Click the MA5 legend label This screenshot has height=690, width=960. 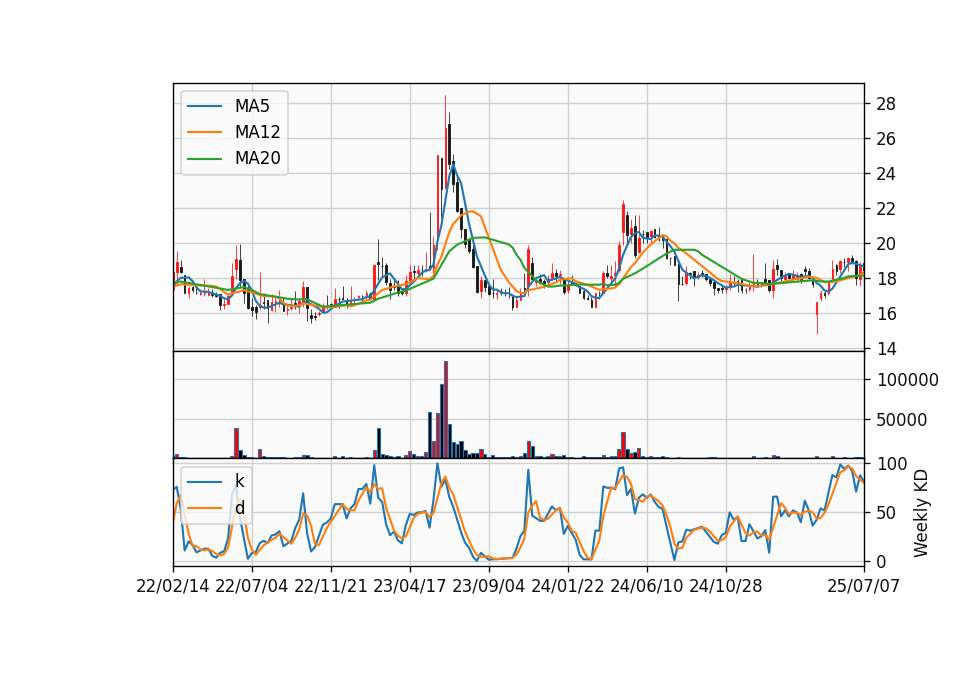click(252, 106)
